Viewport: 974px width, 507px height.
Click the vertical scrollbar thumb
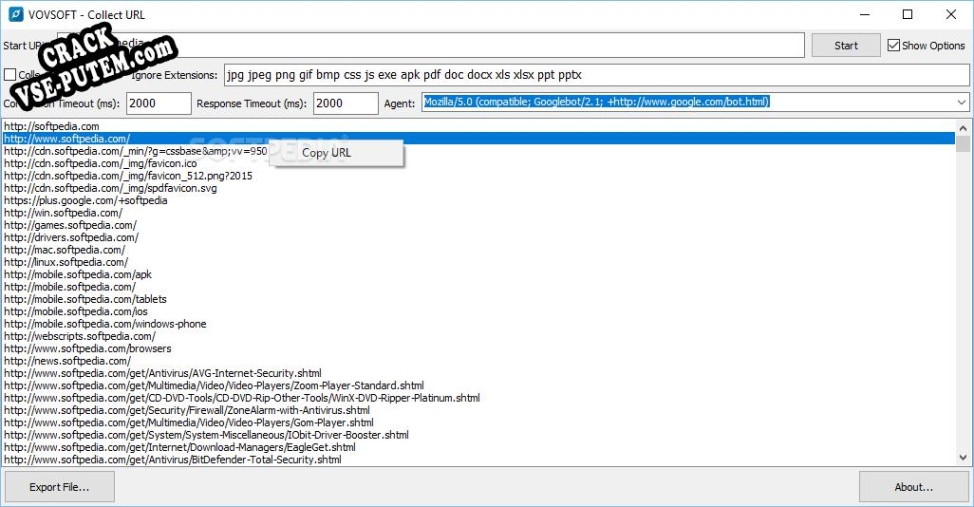pos(963,144)
